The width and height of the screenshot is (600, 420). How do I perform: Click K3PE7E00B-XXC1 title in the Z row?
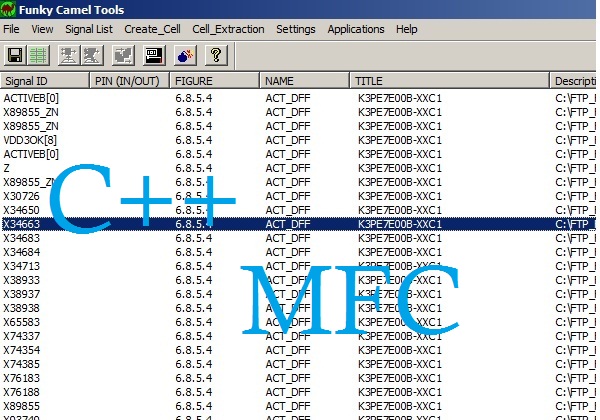tap(400, 168)
